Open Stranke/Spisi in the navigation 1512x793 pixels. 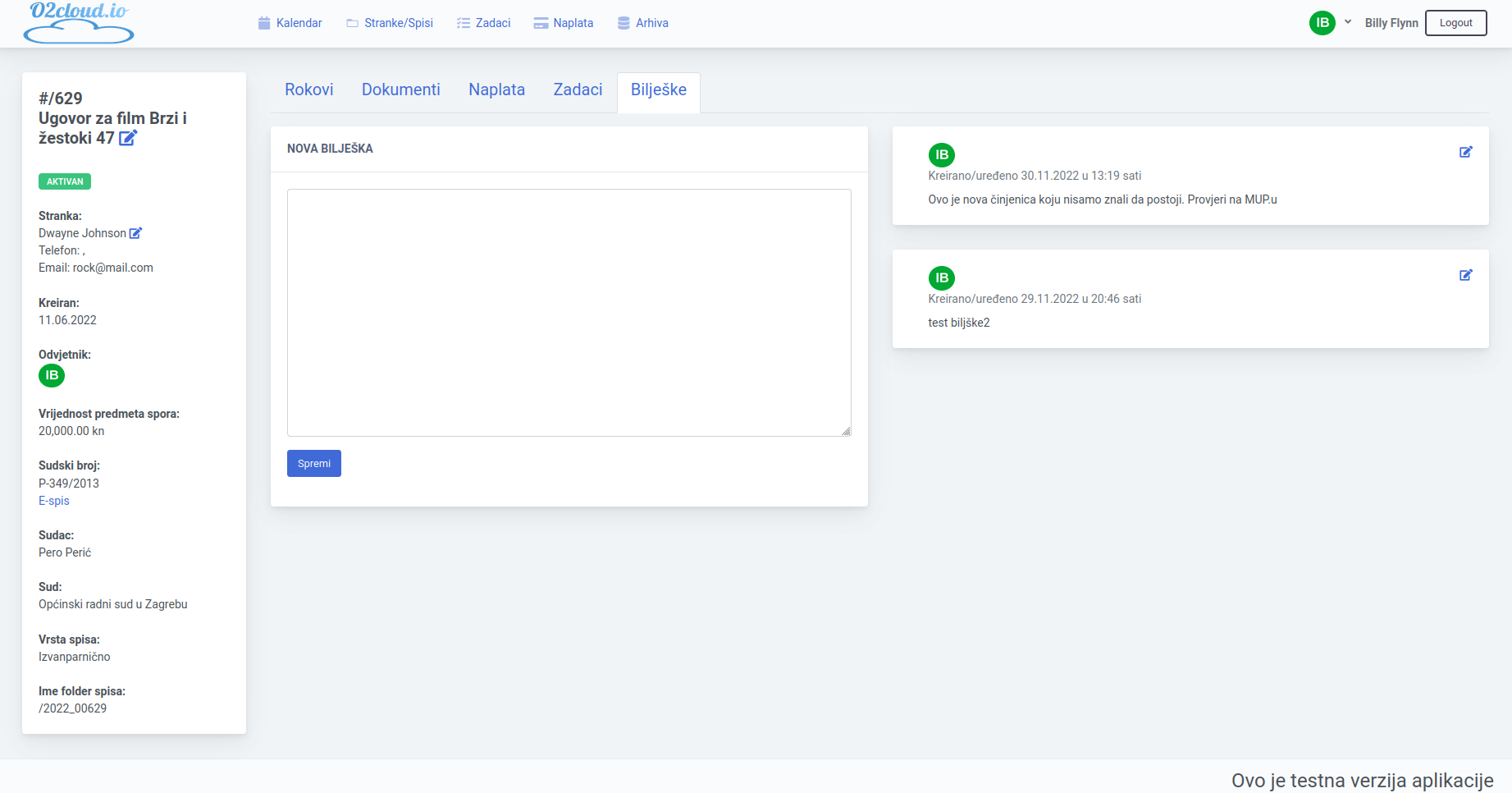(390, 23)
